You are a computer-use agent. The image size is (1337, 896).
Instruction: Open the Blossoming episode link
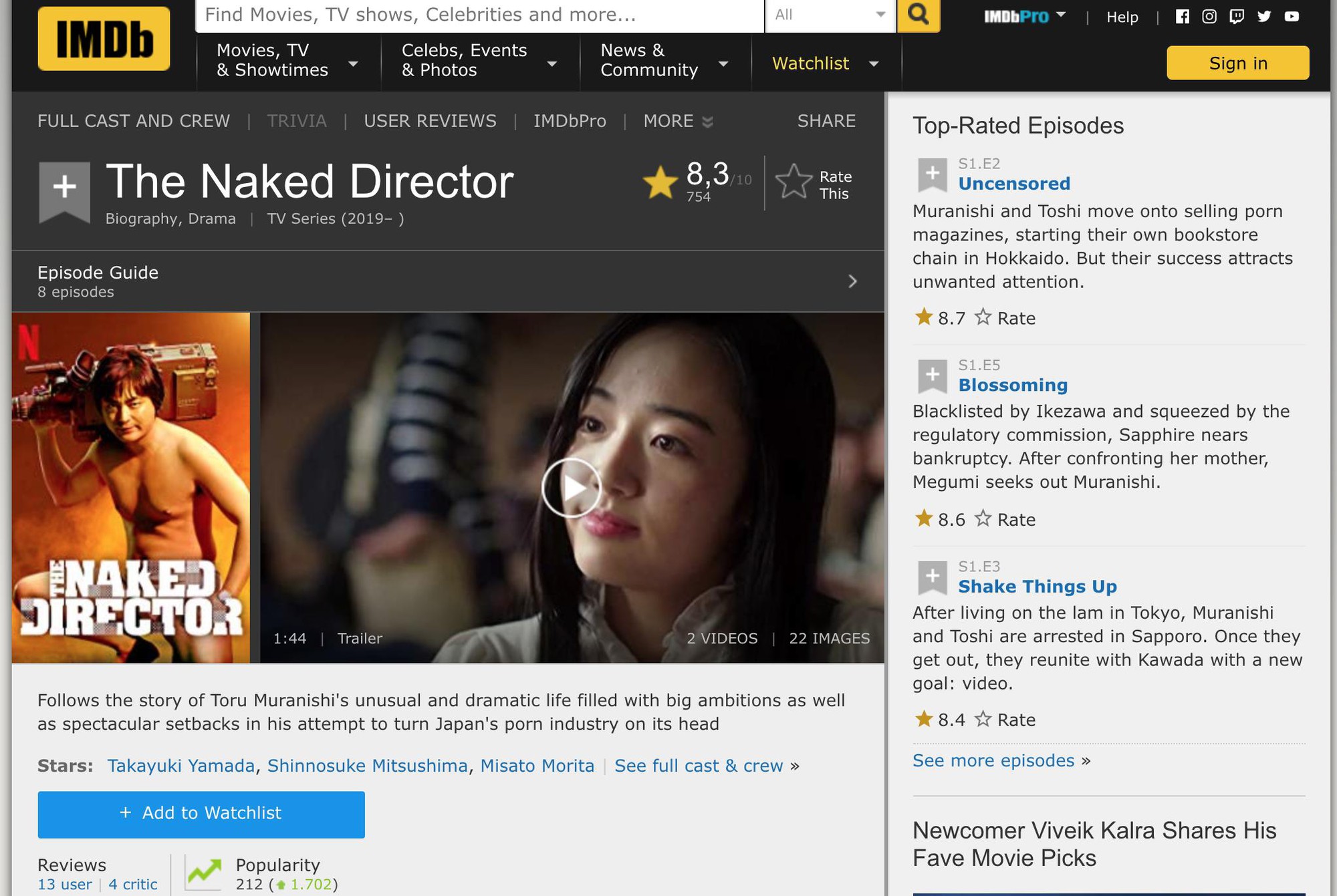click(1013, 385)
